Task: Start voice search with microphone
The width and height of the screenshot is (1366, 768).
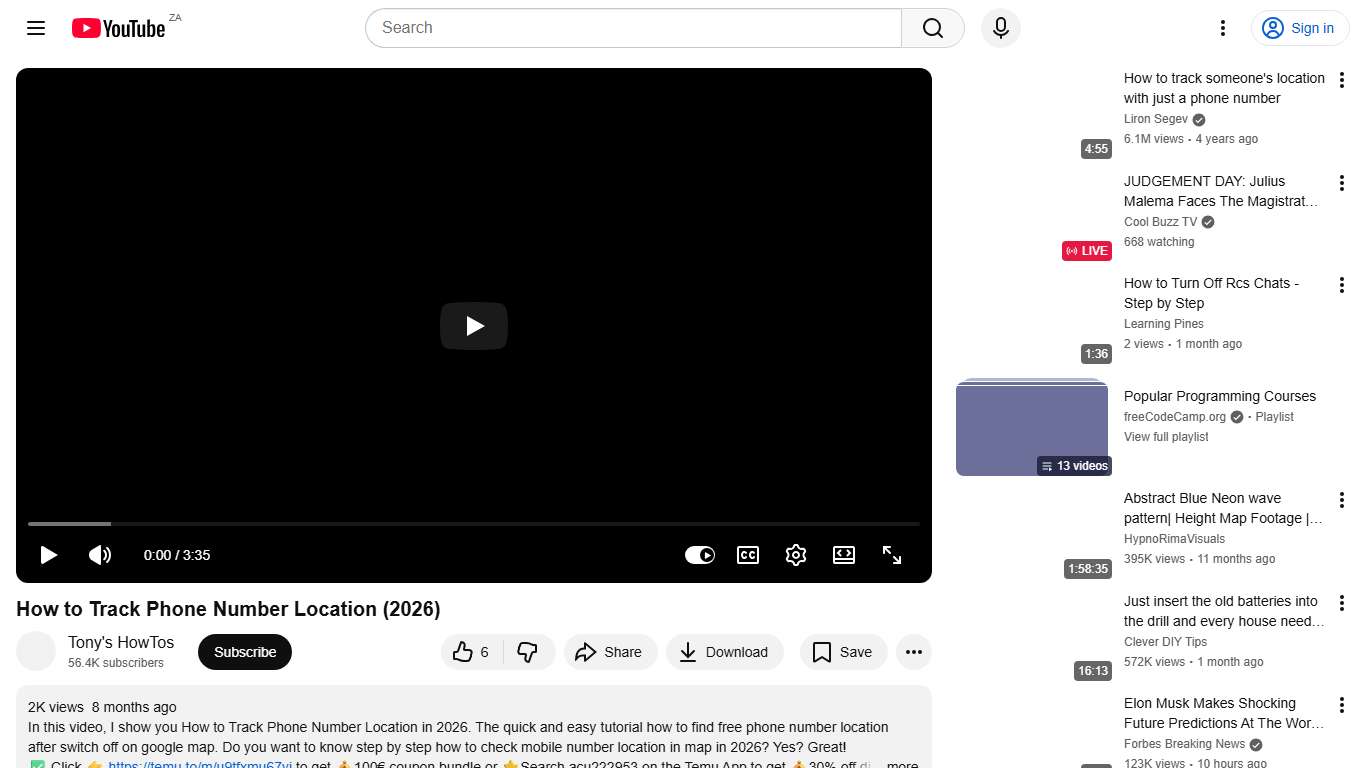Action: [1000, 28]
